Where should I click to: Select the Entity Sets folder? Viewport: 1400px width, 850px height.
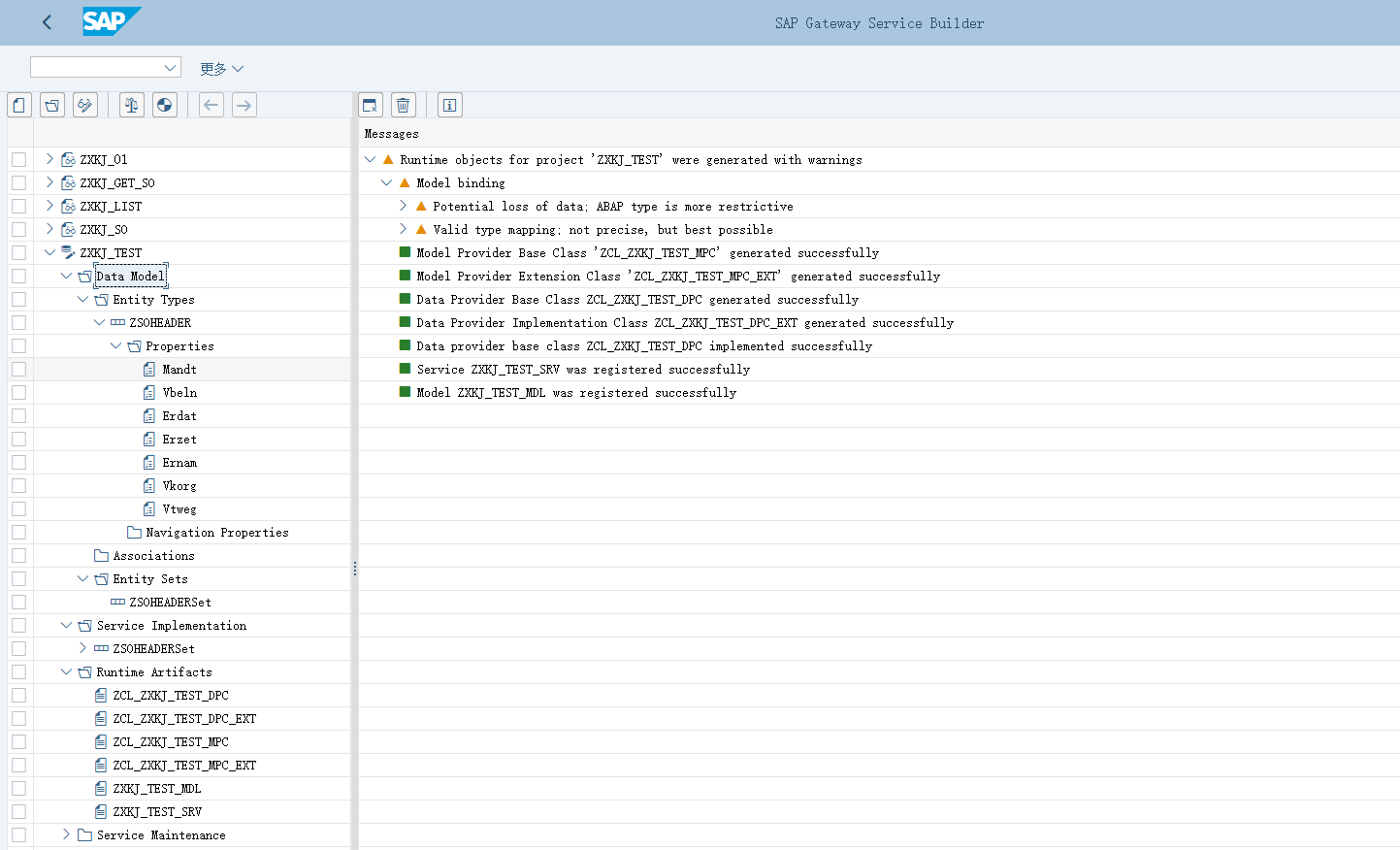point(150,578)
